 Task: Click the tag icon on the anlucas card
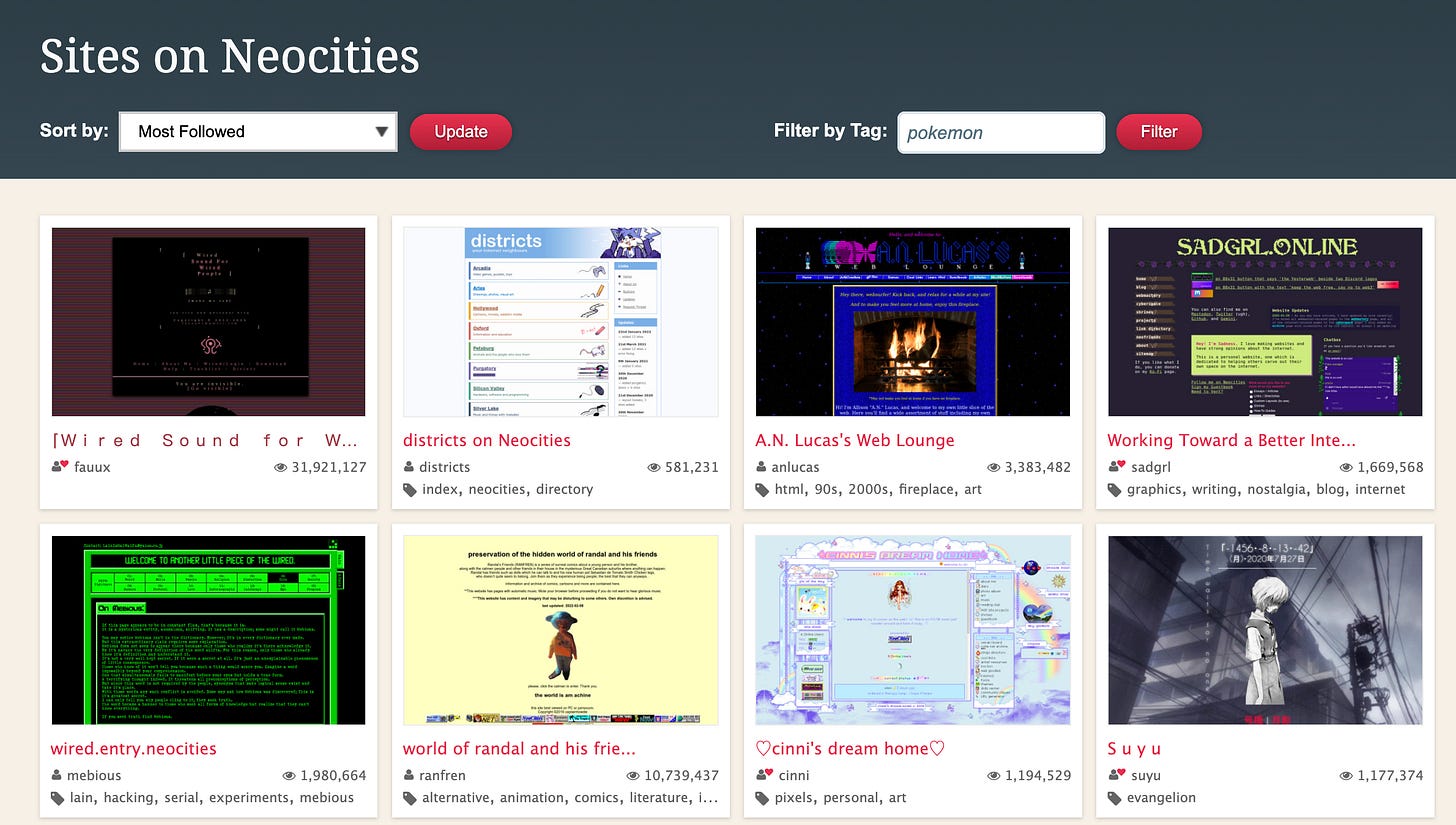763,490
